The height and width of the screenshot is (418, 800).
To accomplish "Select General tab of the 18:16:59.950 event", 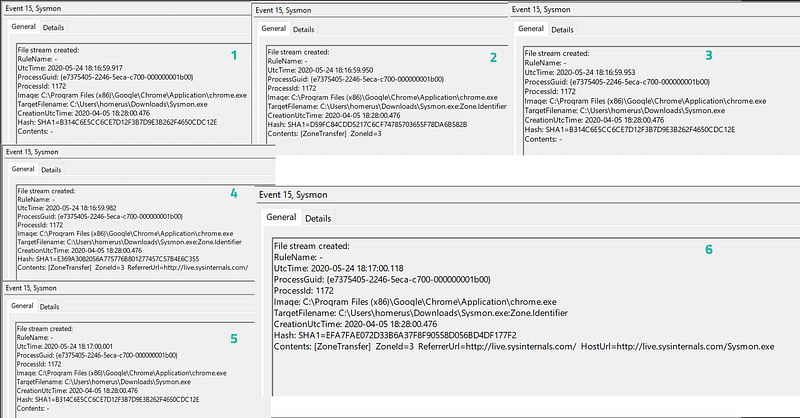I will [x=273, y=29].
